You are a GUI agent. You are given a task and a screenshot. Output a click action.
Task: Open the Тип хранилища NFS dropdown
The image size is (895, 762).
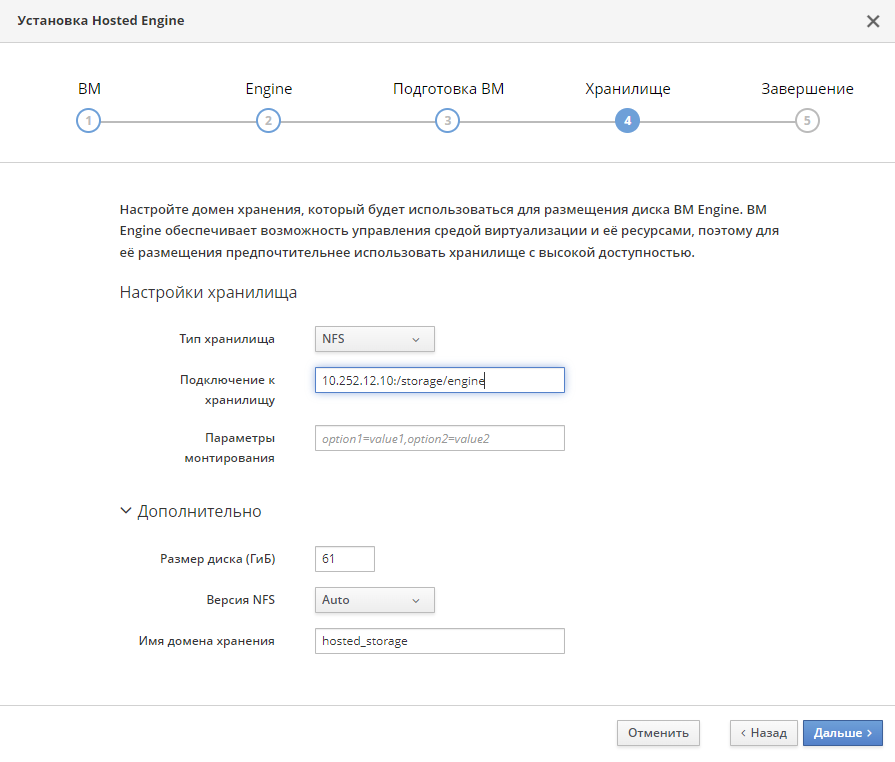click(x=374, y=339)
